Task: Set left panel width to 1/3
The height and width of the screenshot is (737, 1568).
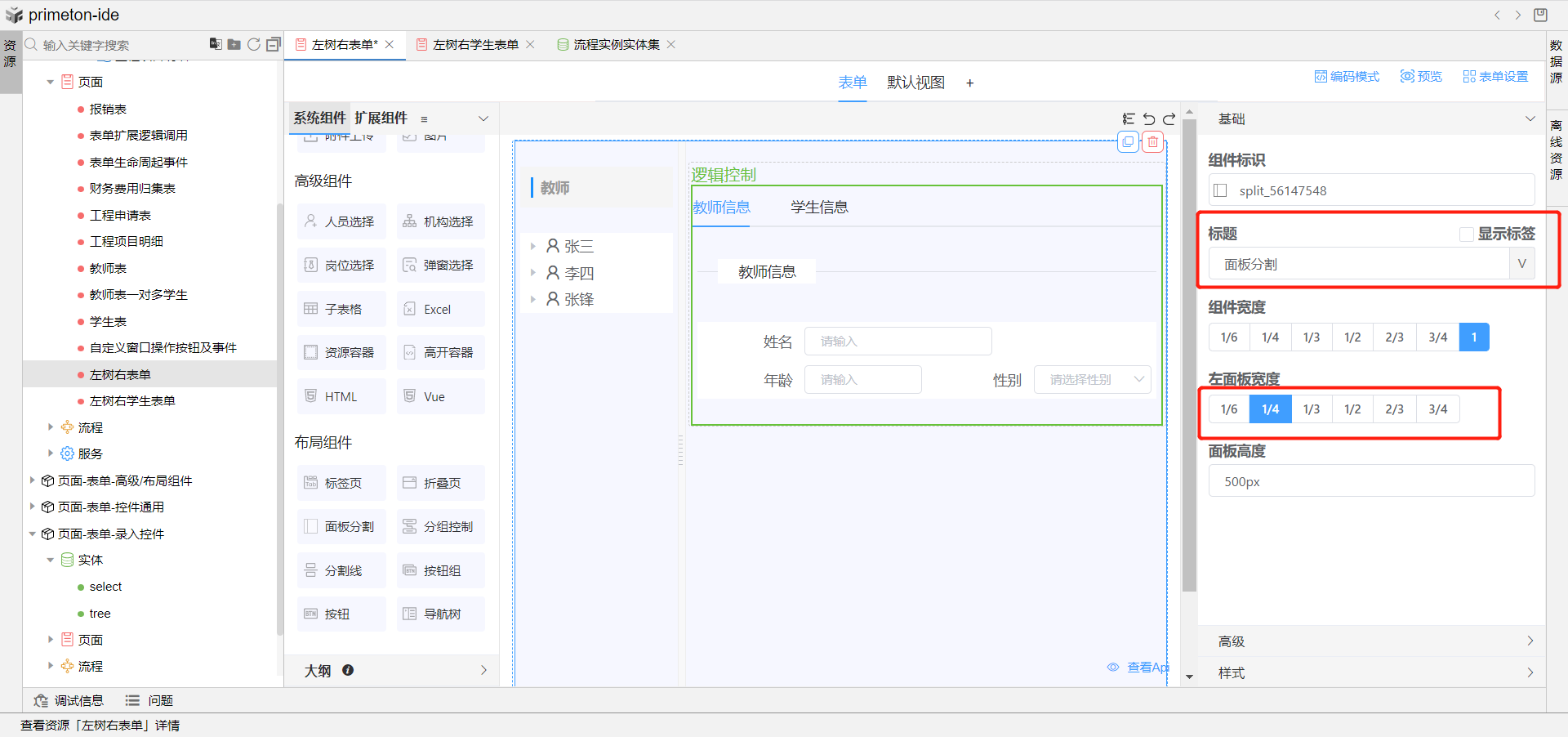Action: coord(1312,409)
